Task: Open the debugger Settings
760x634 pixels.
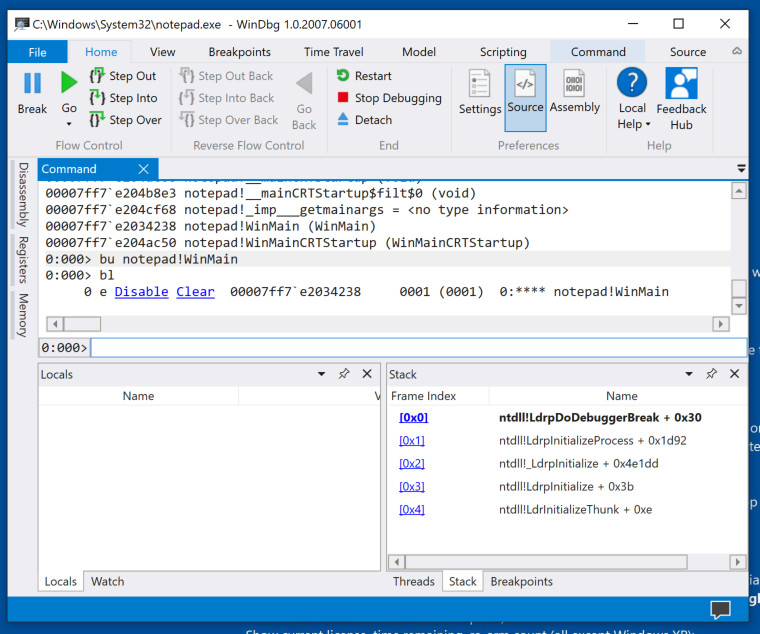Action: (479, 93)
